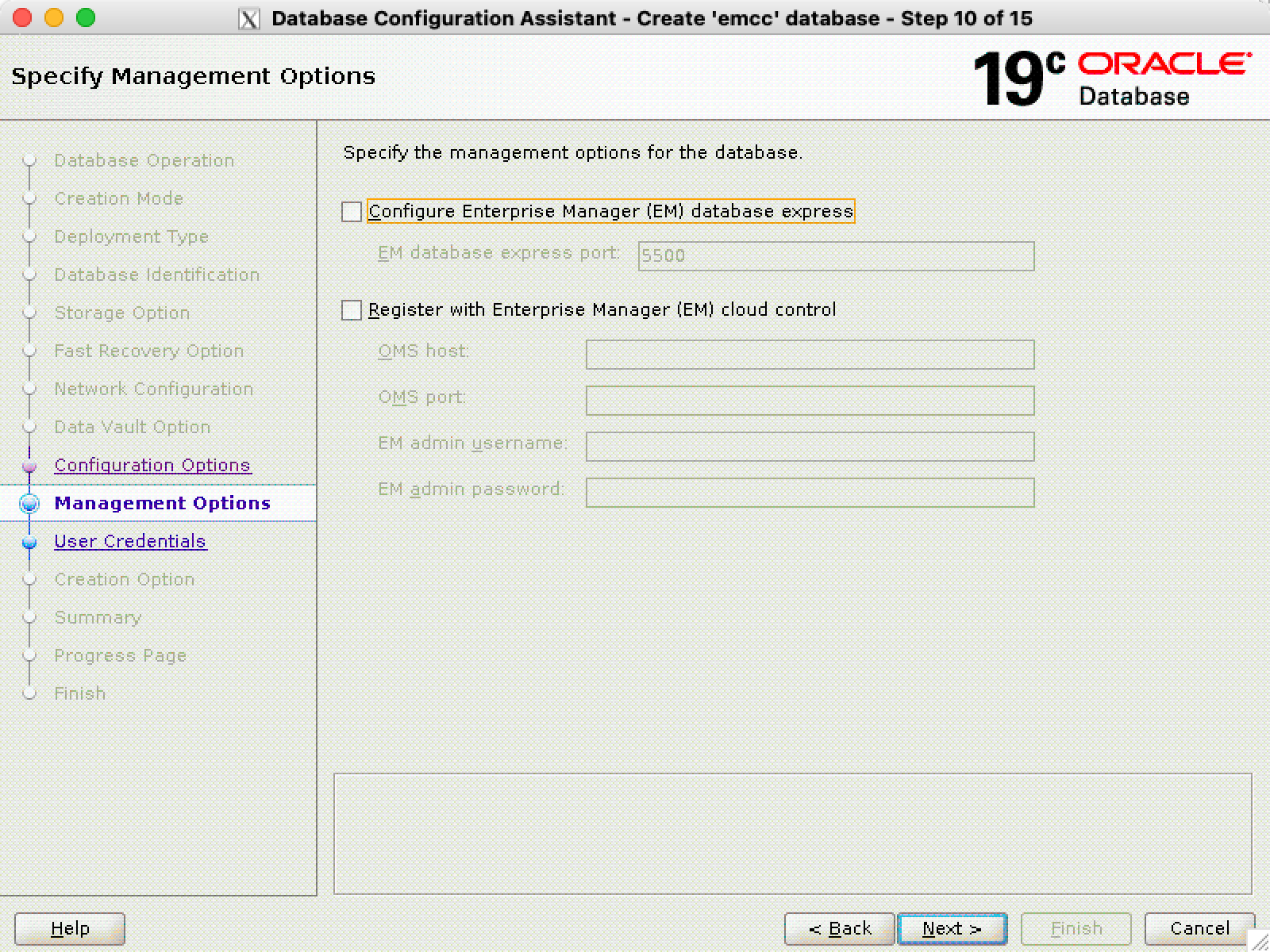Screen dimensions: 1270x952
Task: Select Management Options in the step list
Action: [x=162, y=504]
